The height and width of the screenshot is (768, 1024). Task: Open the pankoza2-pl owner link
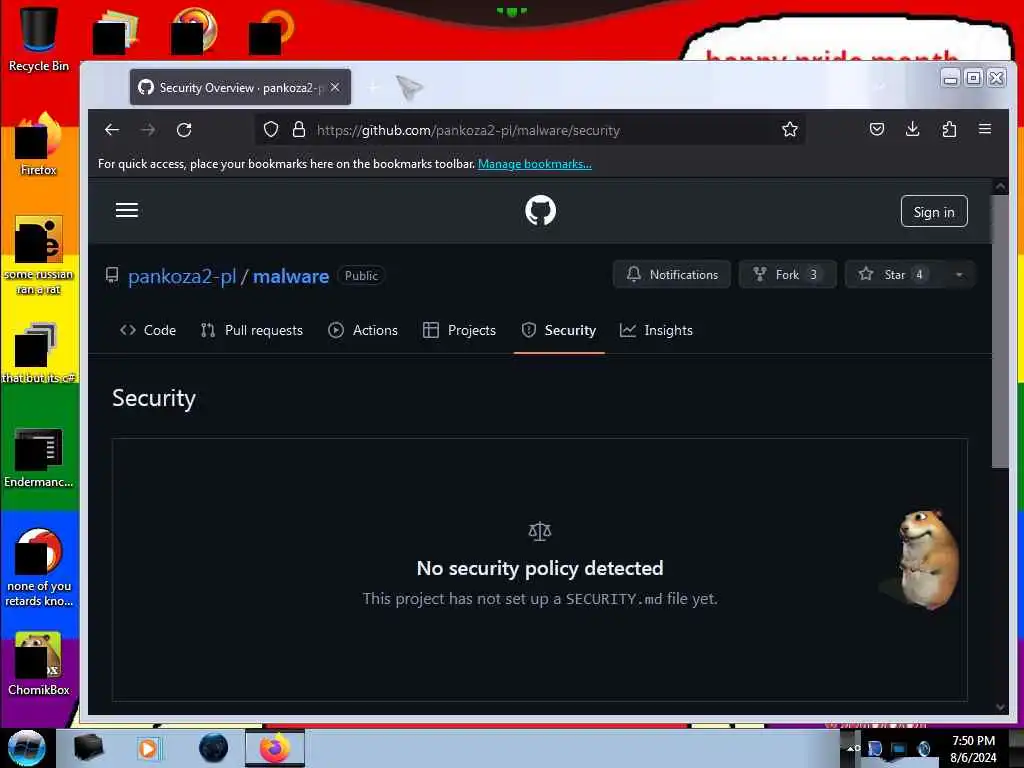coord(182,276)
